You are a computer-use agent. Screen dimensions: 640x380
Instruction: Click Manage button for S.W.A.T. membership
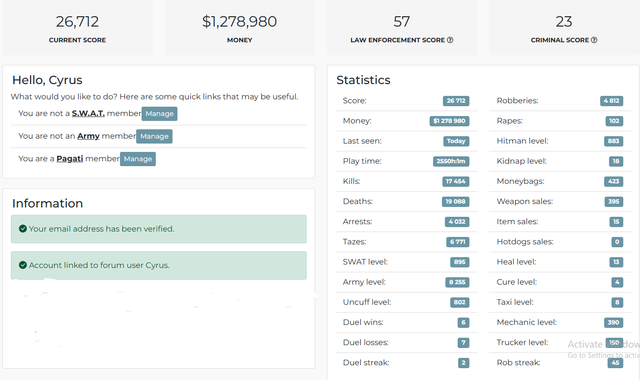(x=160, y=114)
